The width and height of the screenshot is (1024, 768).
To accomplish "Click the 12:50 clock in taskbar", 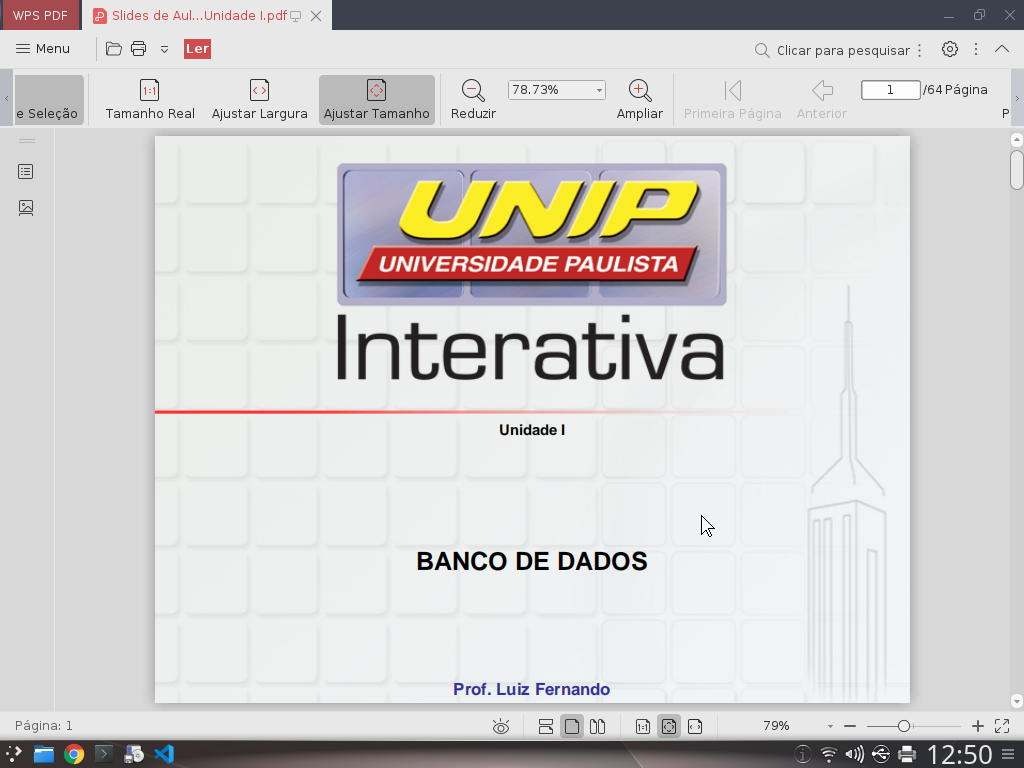I will tap(959, 754).
